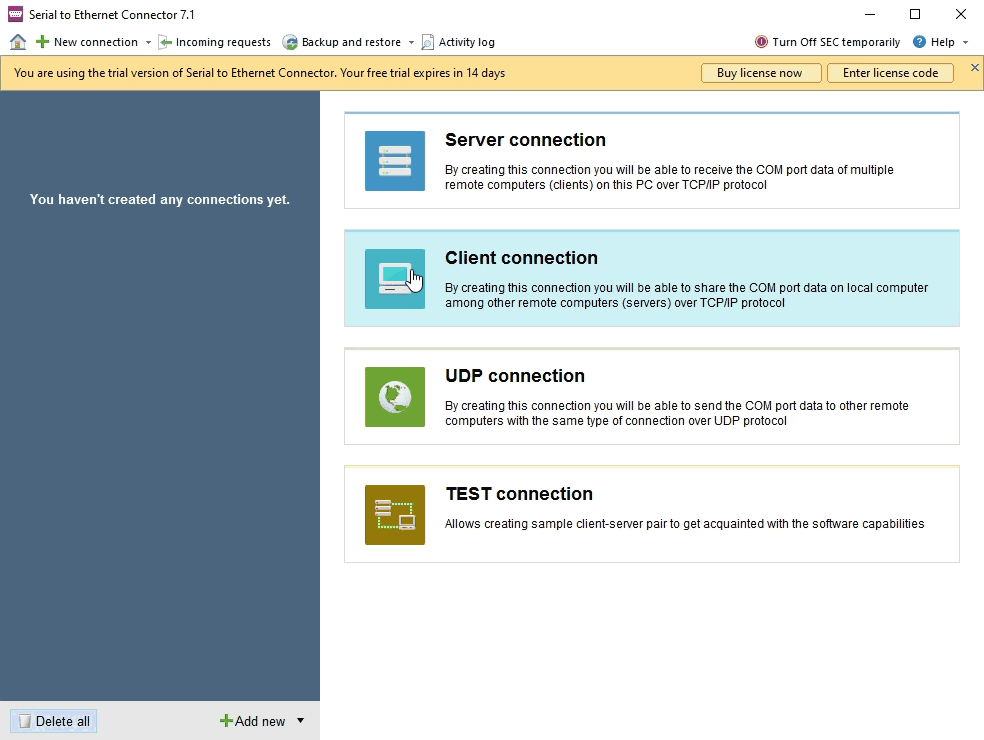Image resolution: width=984 pixels, height=740 pixels.
Task: Click the green plus New connection icon
Action: pyautogui.click(x=42, y=42)
